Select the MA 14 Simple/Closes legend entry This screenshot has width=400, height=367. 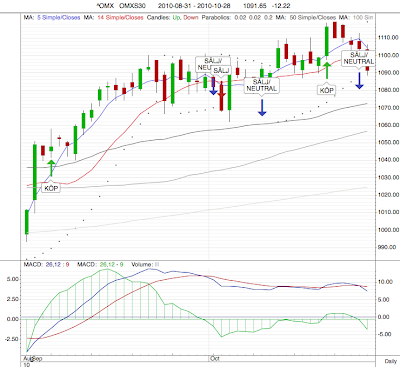[x=113, y=17]
